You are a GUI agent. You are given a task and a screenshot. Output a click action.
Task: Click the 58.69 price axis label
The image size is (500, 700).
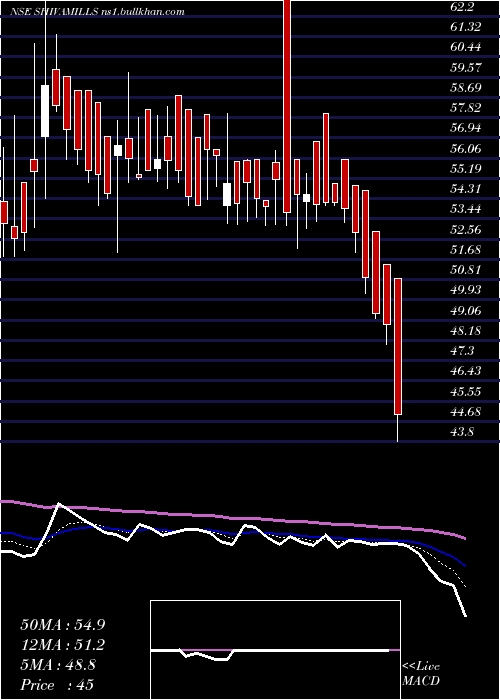point(465,88)
